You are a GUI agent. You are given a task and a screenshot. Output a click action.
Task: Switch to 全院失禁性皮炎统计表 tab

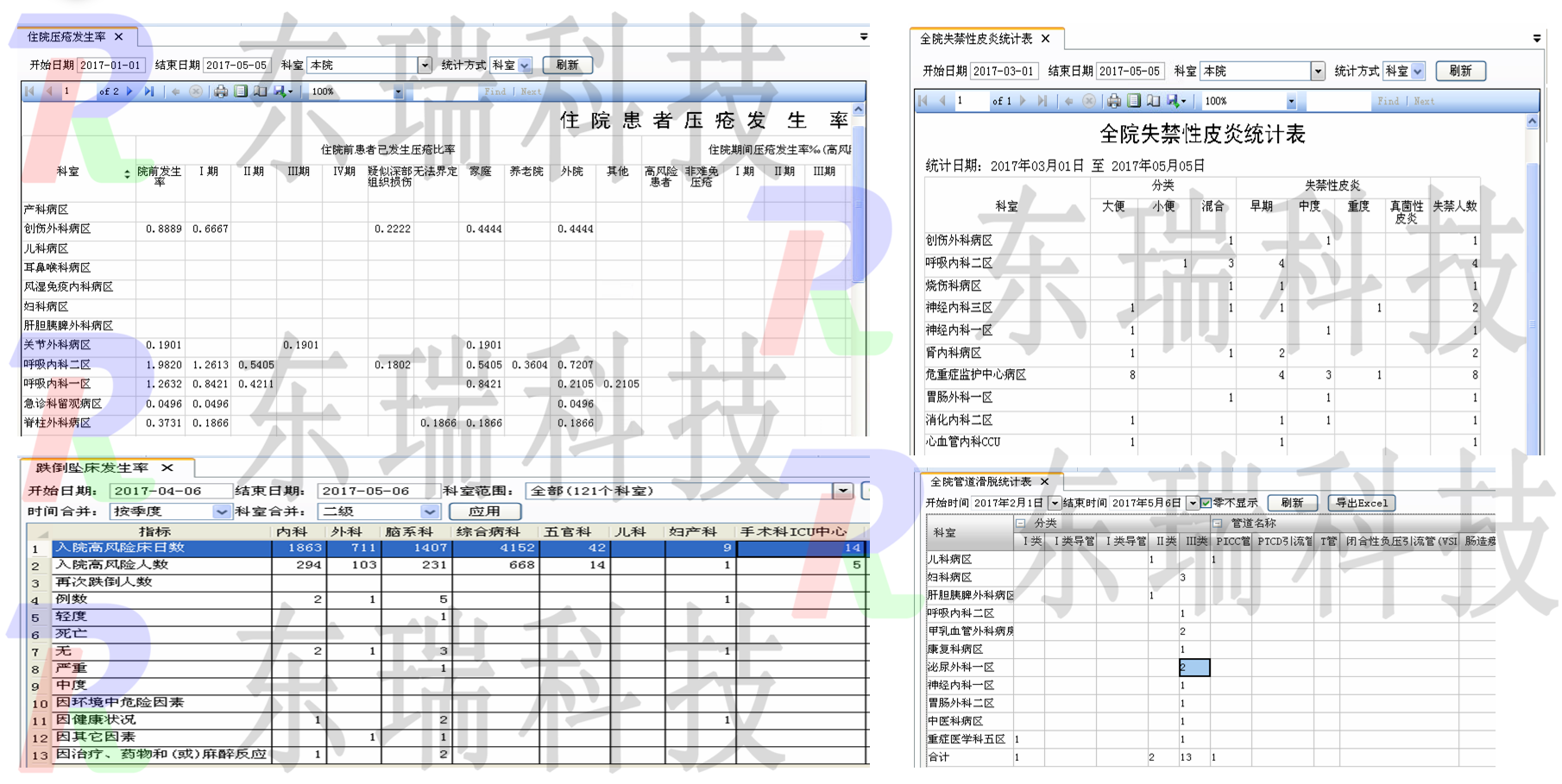tap(976, 39)
